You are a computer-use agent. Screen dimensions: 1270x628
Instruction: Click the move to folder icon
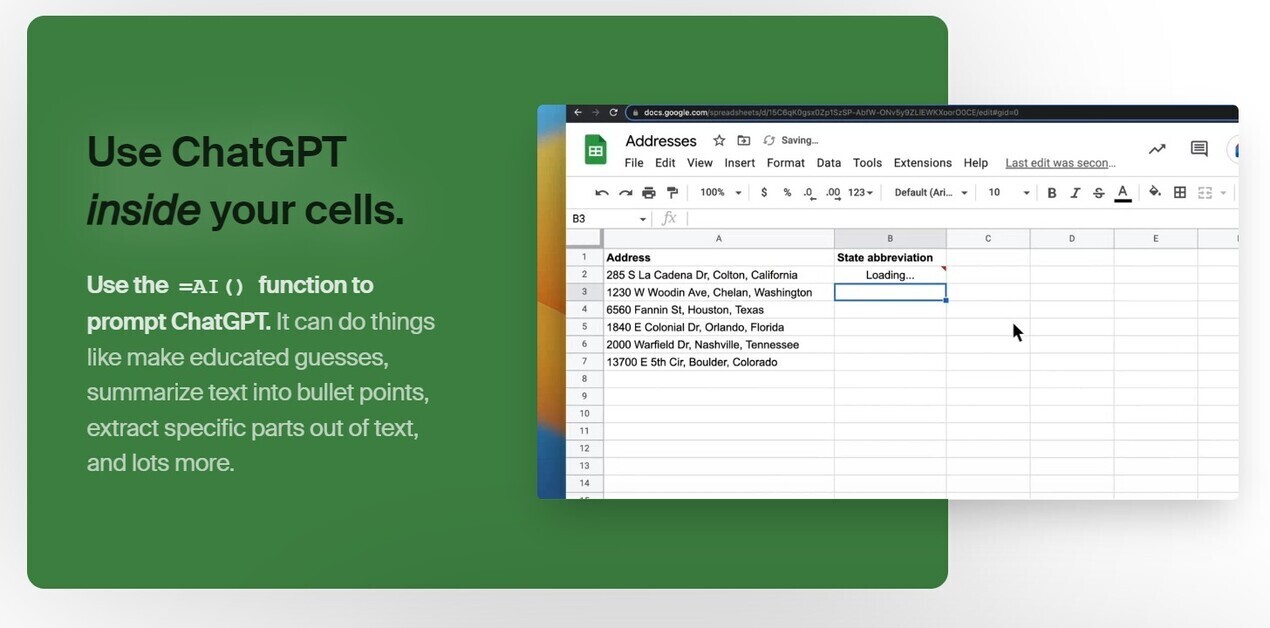[x=743, y=141]
